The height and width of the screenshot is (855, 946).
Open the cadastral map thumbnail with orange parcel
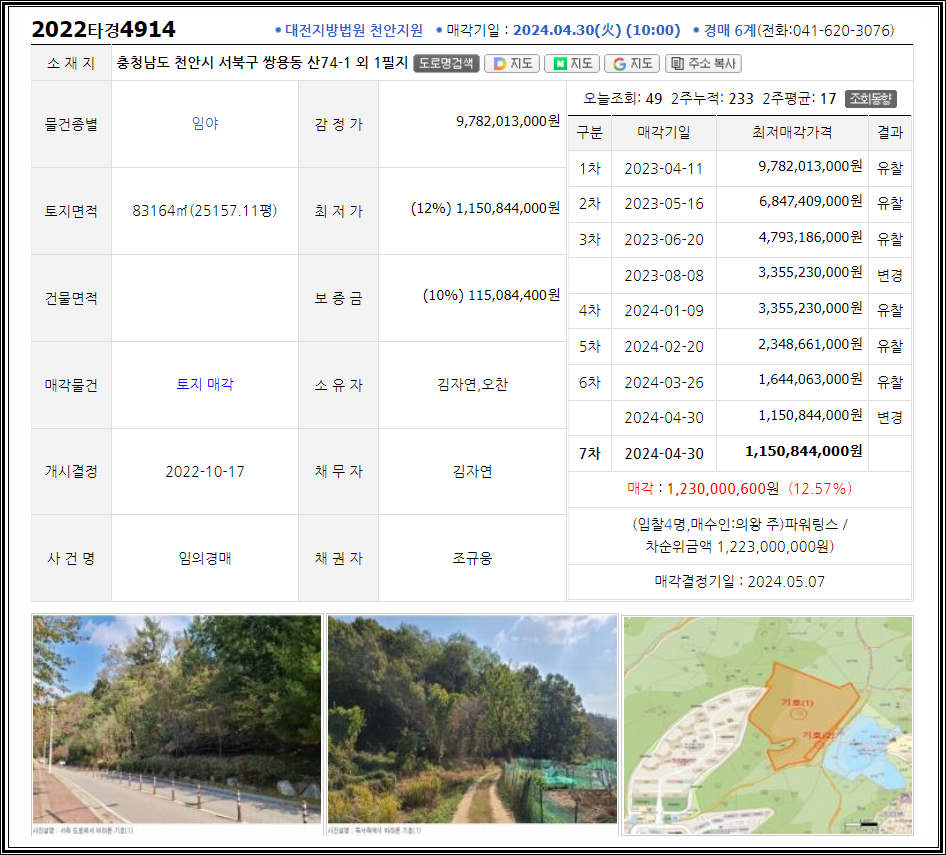coord(767,724)
